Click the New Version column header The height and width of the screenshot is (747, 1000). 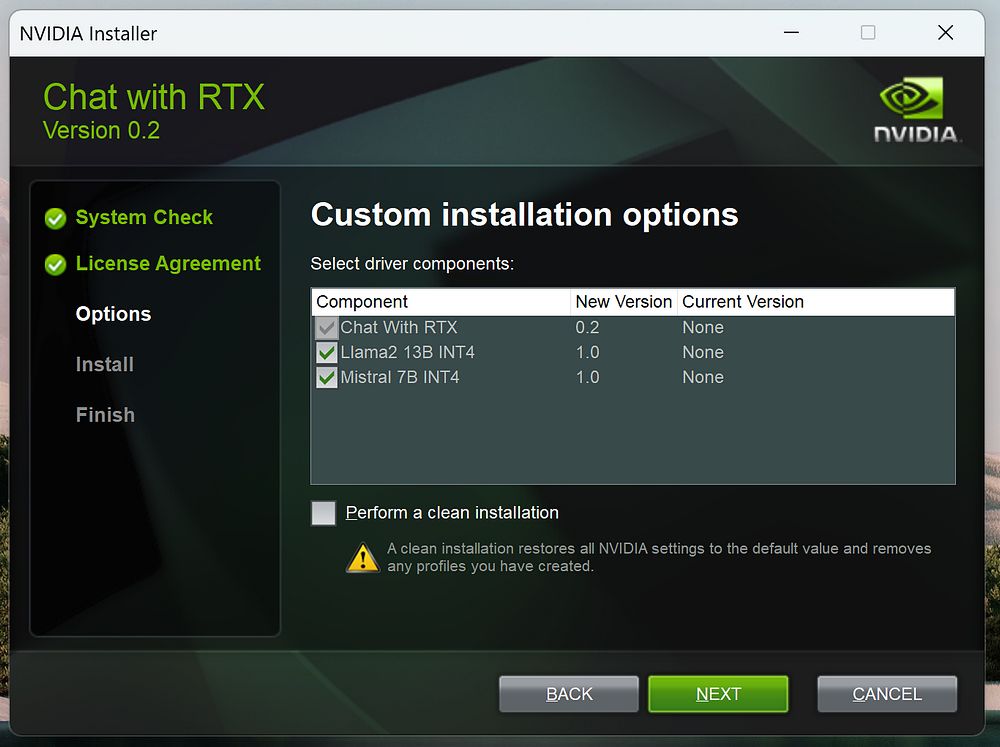(x=624, y=302)
